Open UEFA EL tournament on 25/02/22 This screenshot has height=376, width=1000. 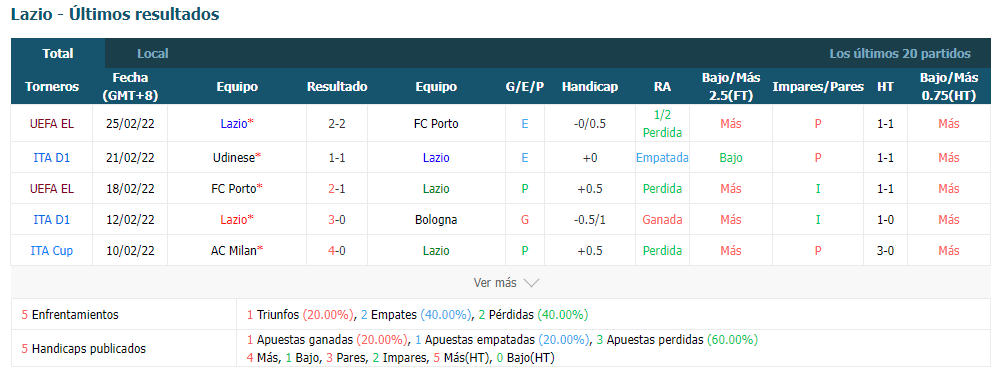tap(52, 124)
